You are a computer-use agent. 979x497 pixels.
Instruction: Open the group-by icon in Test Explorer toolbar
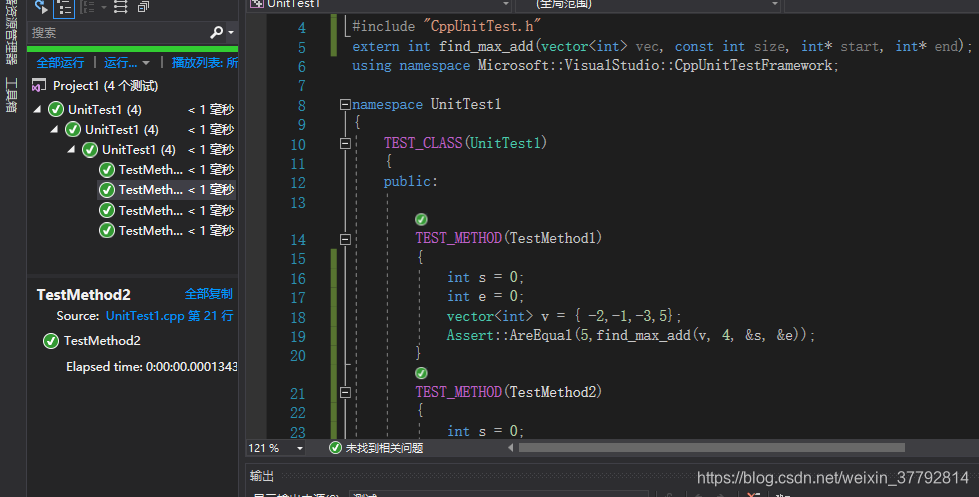point(88,7)
